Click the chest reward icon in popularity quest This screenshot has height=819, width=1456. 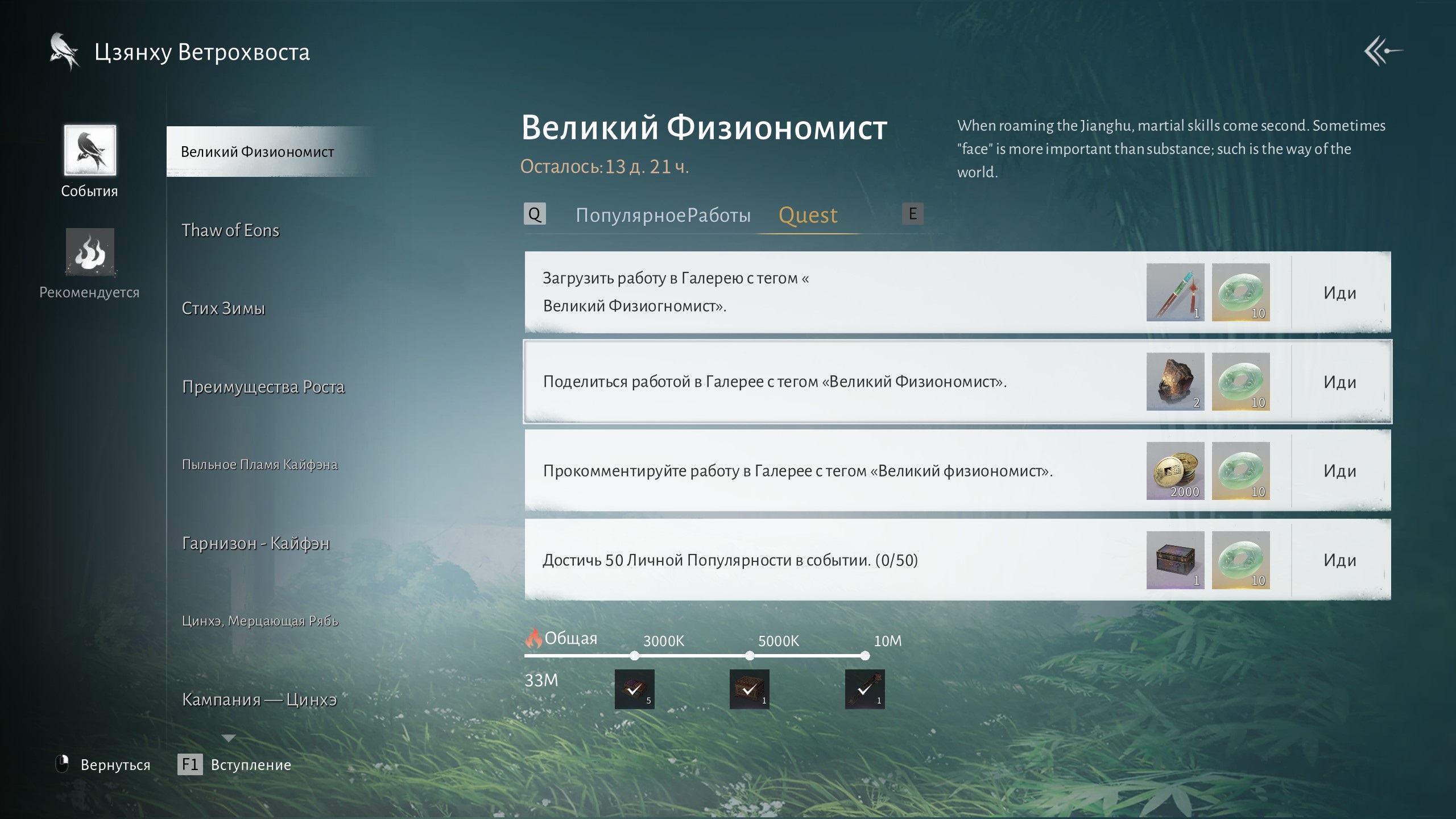tap(1175, 560)
